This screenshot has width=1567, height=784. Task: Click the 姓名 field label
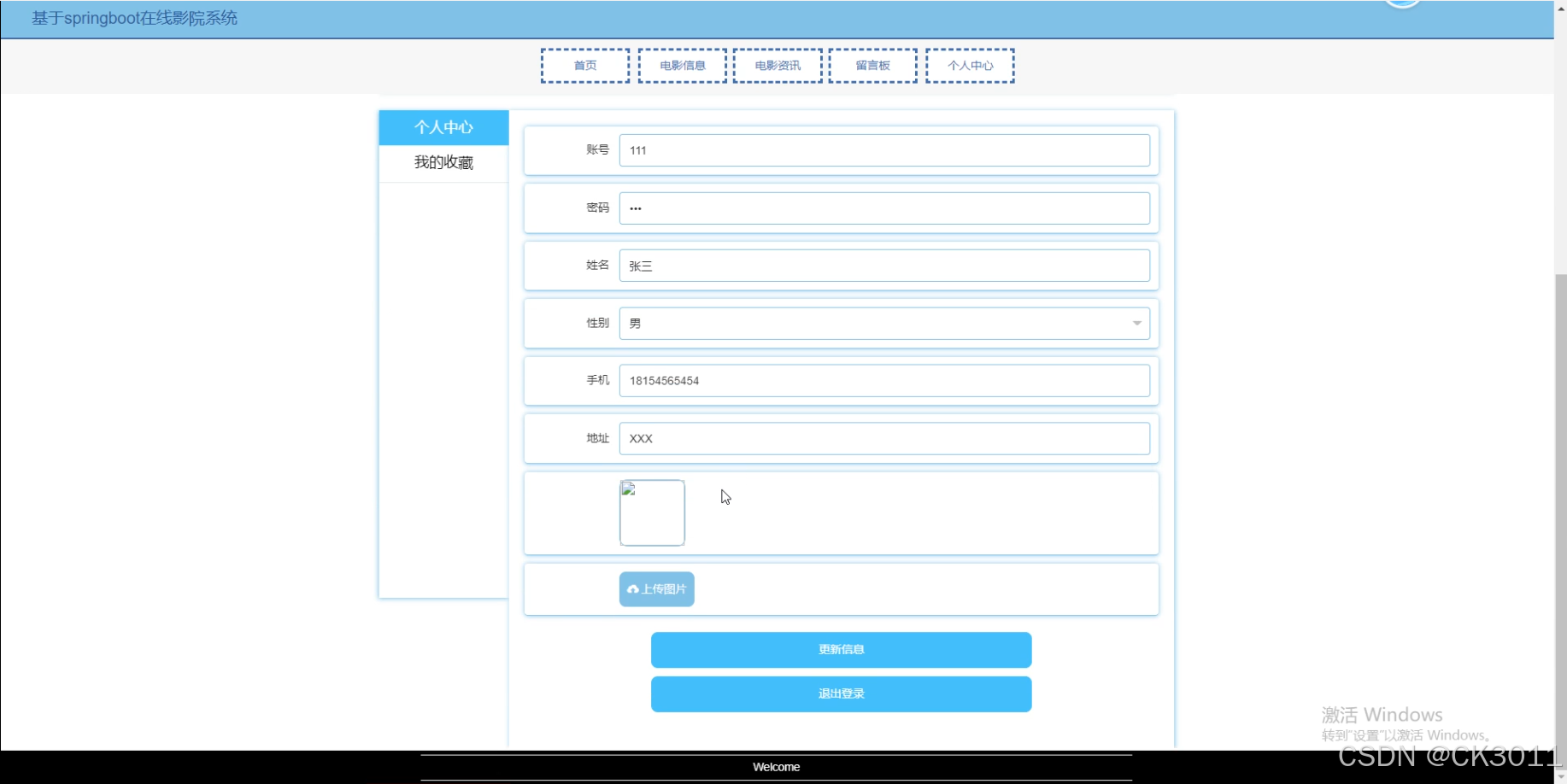point(597,265)
